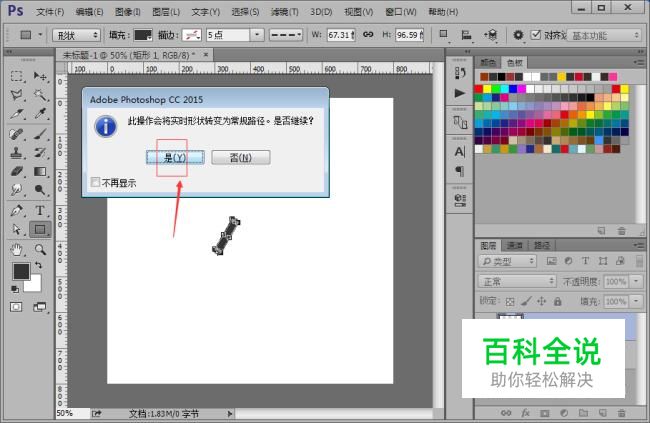The image size is (650, 423).
Task: Select the Pen tool
Action: click(17, 210)
